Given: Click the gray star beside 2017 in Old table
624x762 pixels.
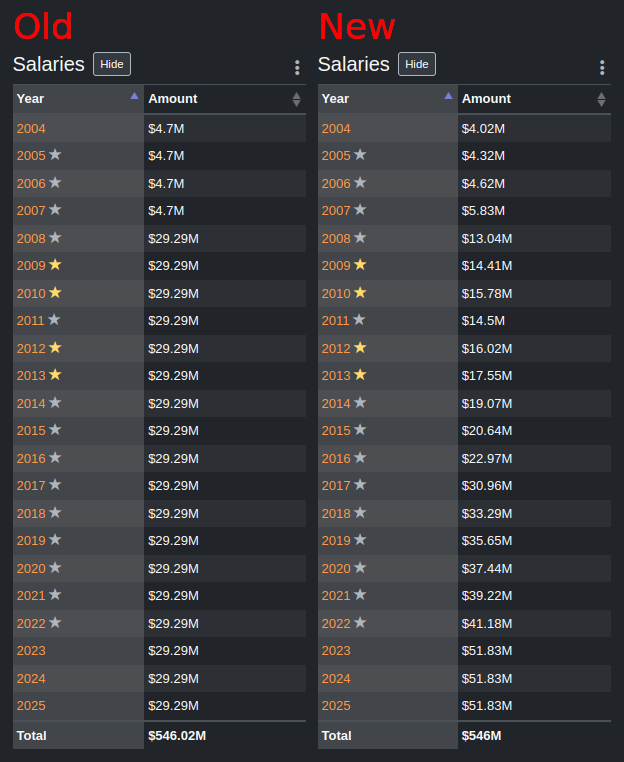Looking at the screenshot, I should pos(55,485).
